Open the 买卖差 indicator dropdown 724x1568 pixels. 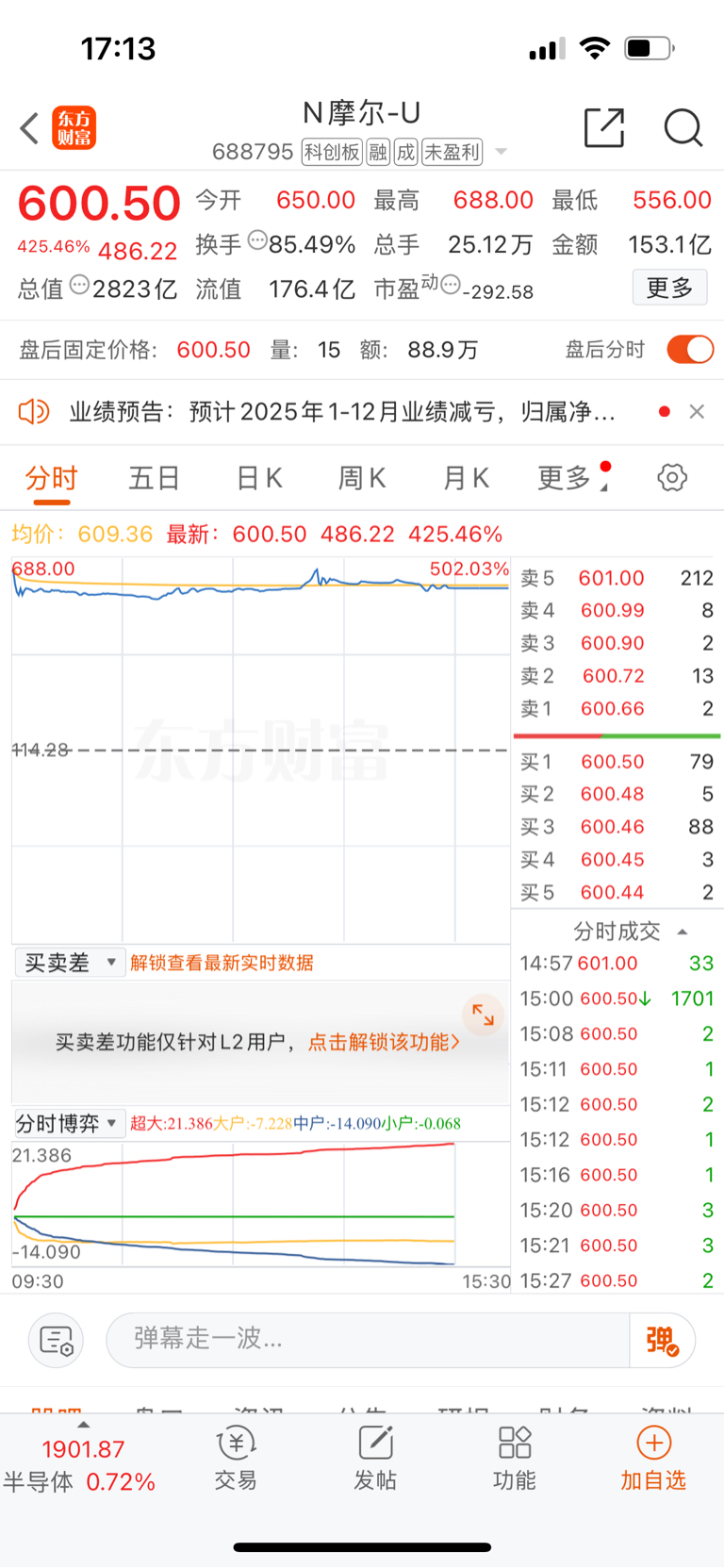pos(70,963)
